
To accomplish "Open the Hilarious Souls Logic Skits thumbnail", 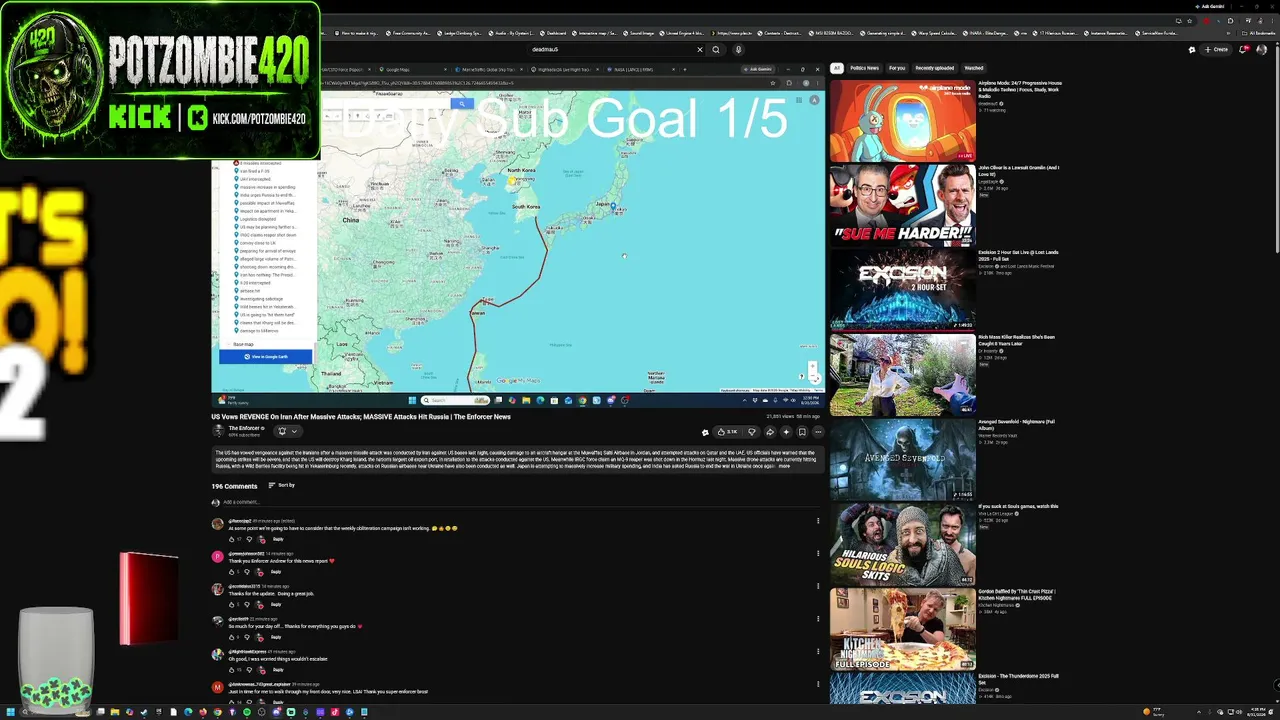I will pos(902,544).
